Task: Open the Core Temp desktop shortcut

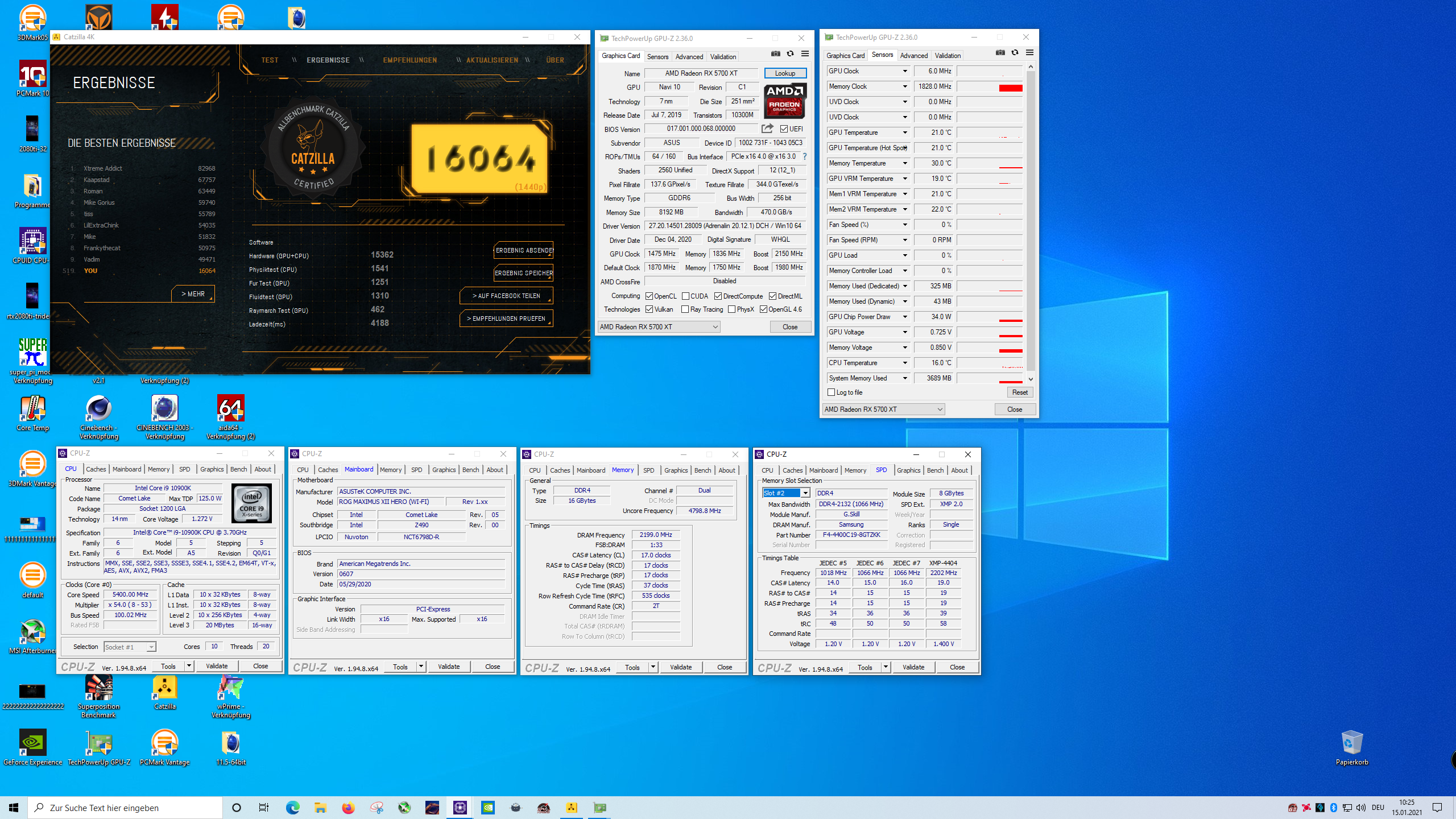Action: click(x=32, y=412)
